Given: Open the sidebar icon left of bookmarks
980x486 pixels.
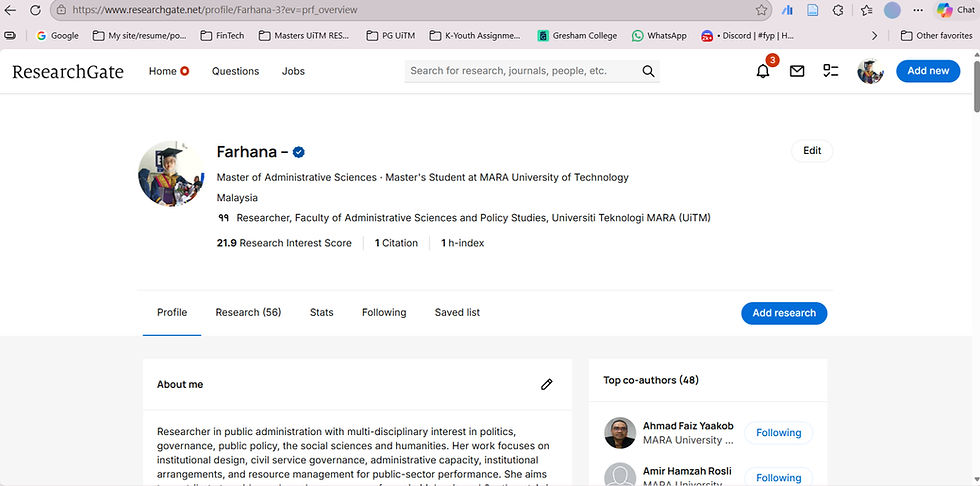Looking at the screenshot, I should (10, 36).
